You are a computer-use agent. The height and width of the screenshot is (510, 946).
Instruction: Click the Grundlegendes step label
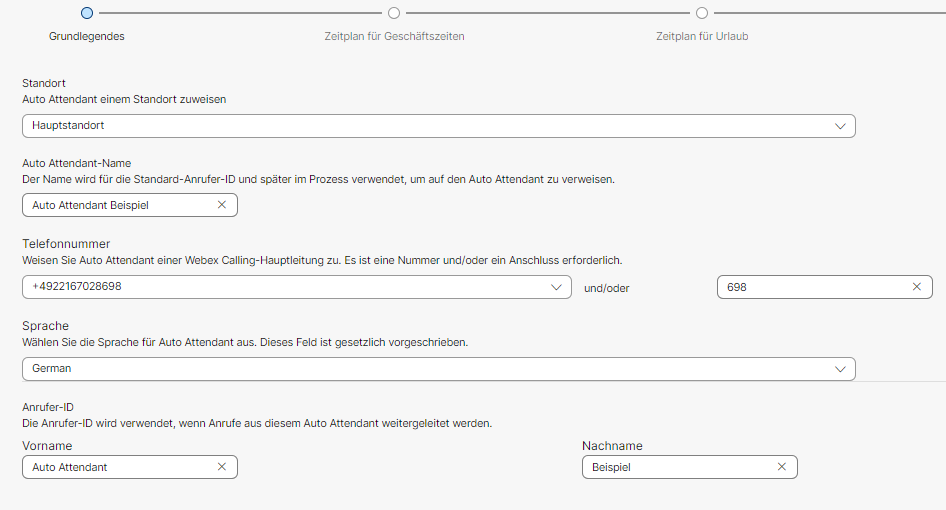tap(87, 36)
